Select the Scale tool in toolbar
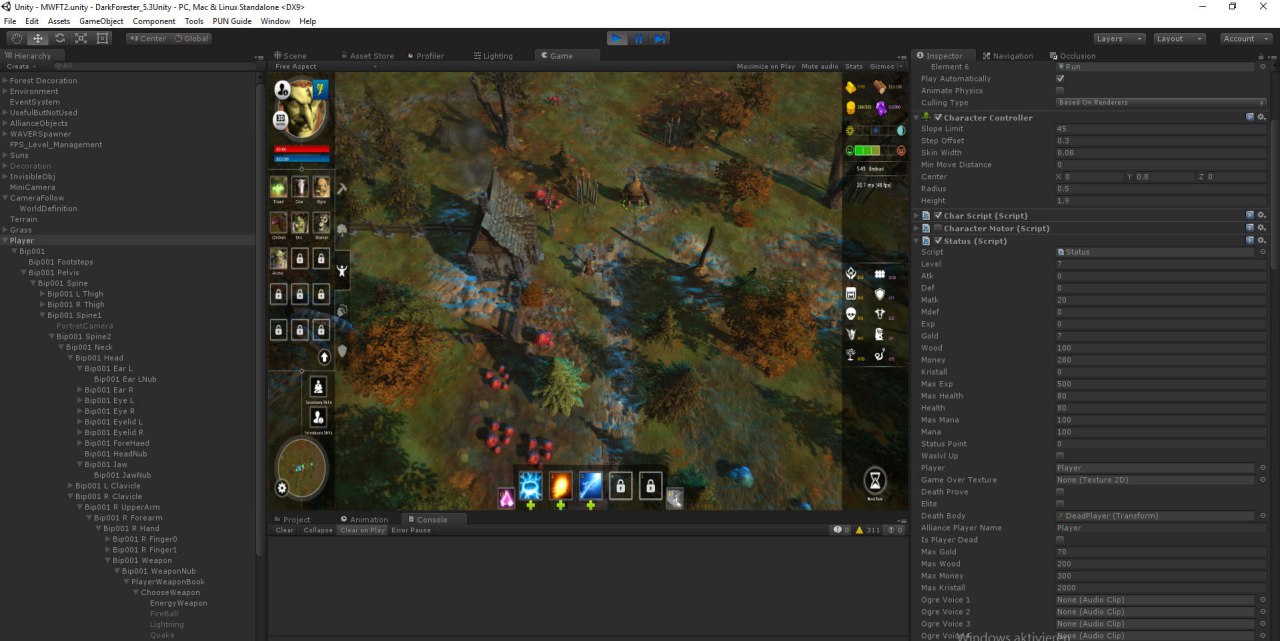The width and height of the screenshot is (1280, 641). point(81,38)
